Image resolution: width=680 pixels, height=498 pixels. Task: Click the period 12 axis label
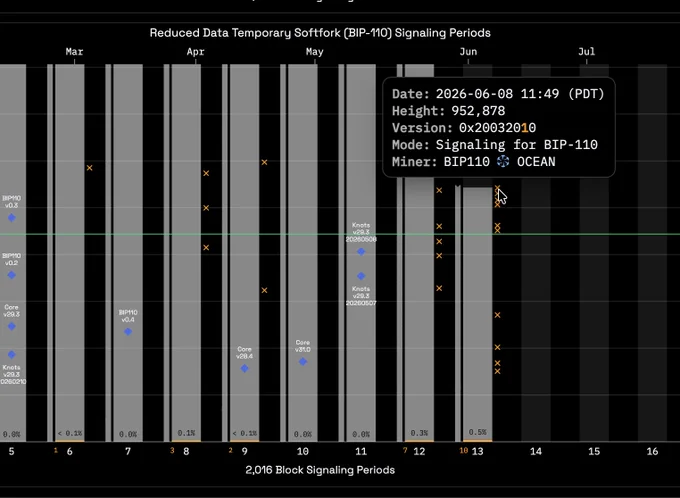point(419,452)
